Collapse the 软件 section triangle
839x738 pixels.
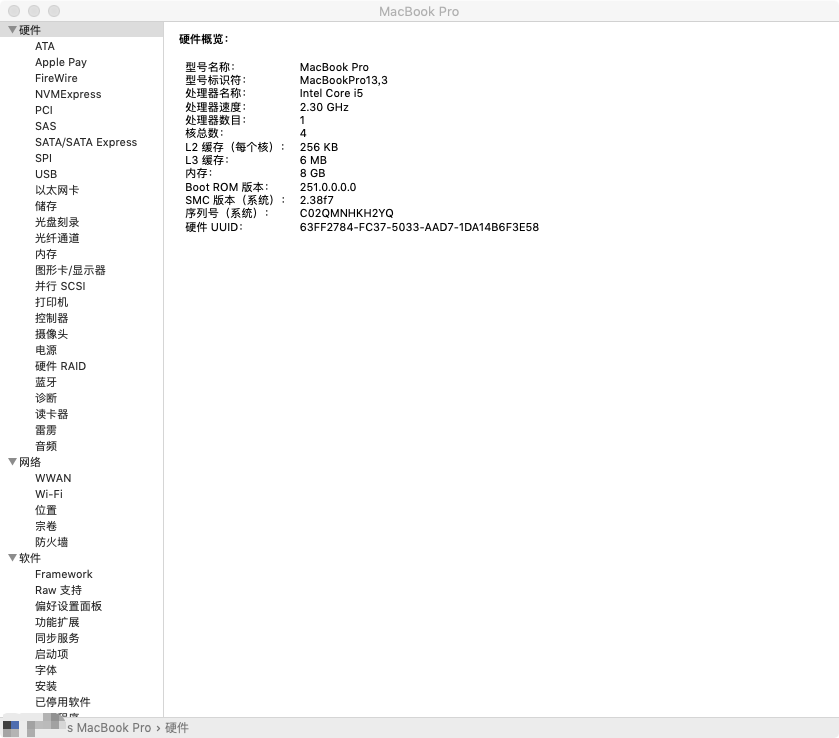tap(12, 558)
